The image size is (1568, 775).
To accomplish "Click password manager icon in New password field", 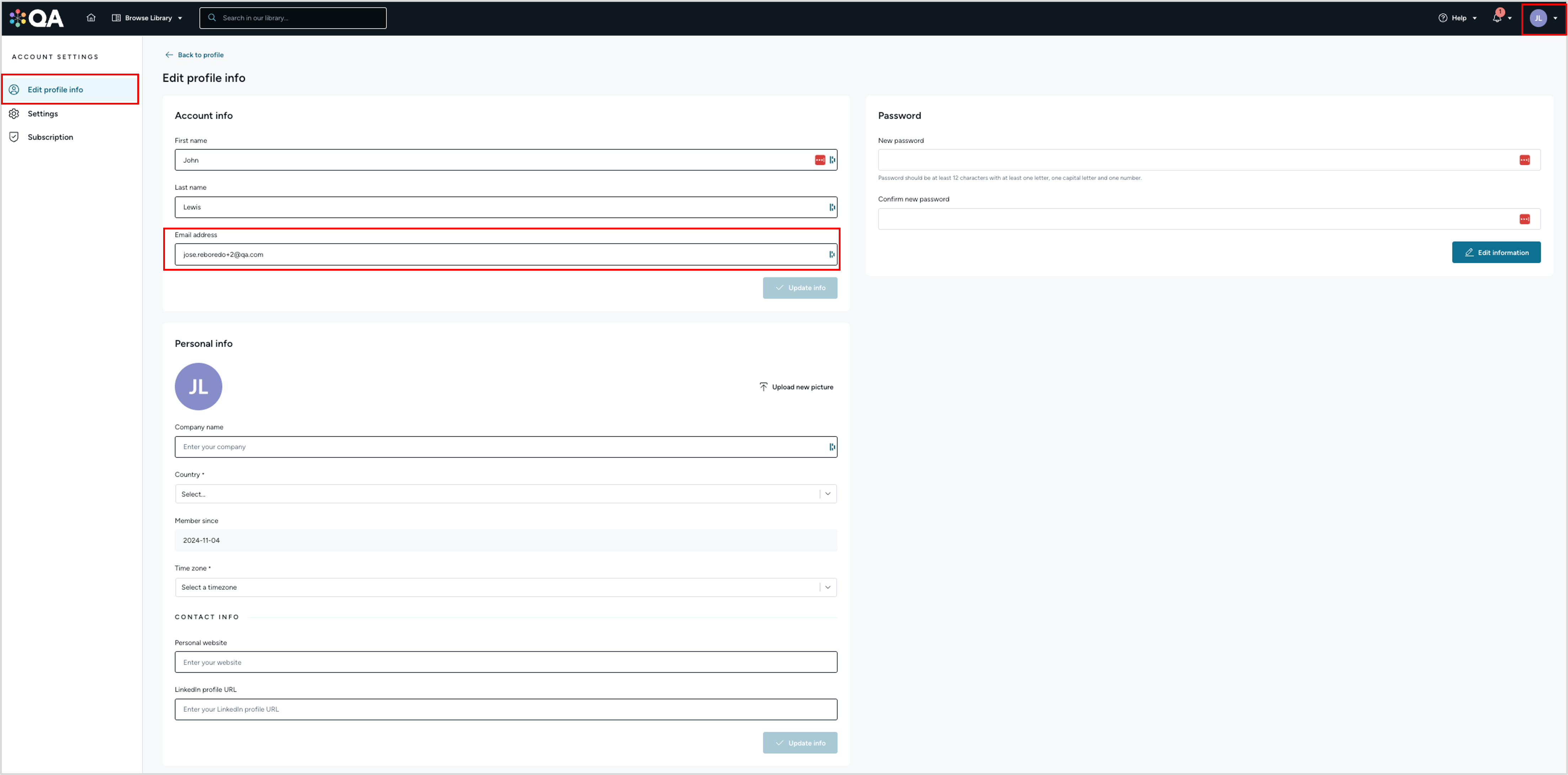I will pos(1524,160).
